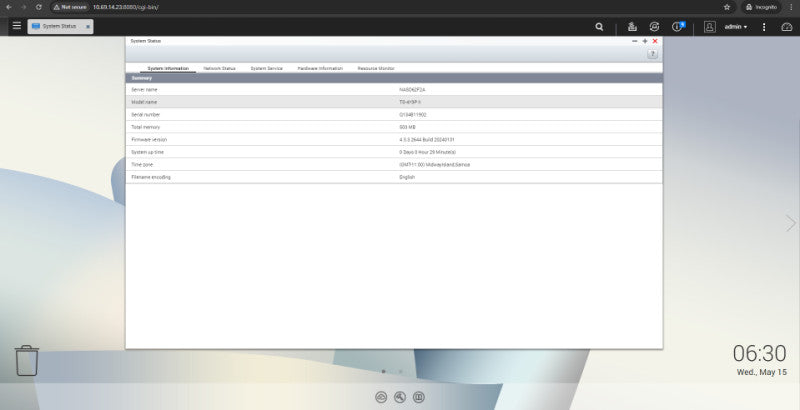The height and width of the screenshot is (410, 800).
Task: Click the Firmware version row label
Action: coord(149,140)
